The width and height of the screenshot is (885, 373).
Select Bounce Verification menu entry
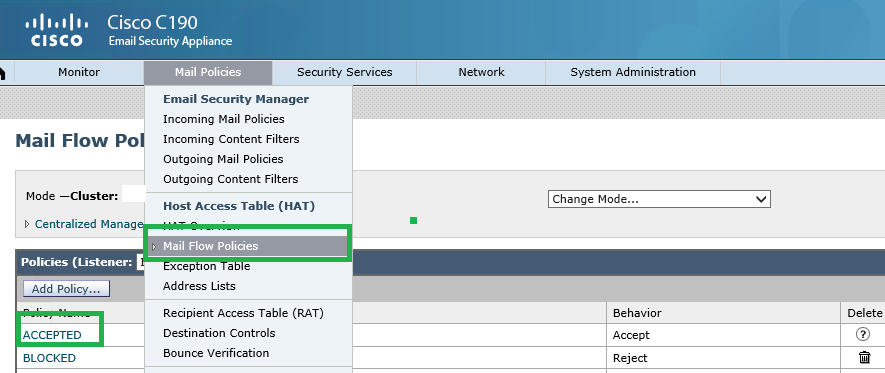[x=216, y=353]
